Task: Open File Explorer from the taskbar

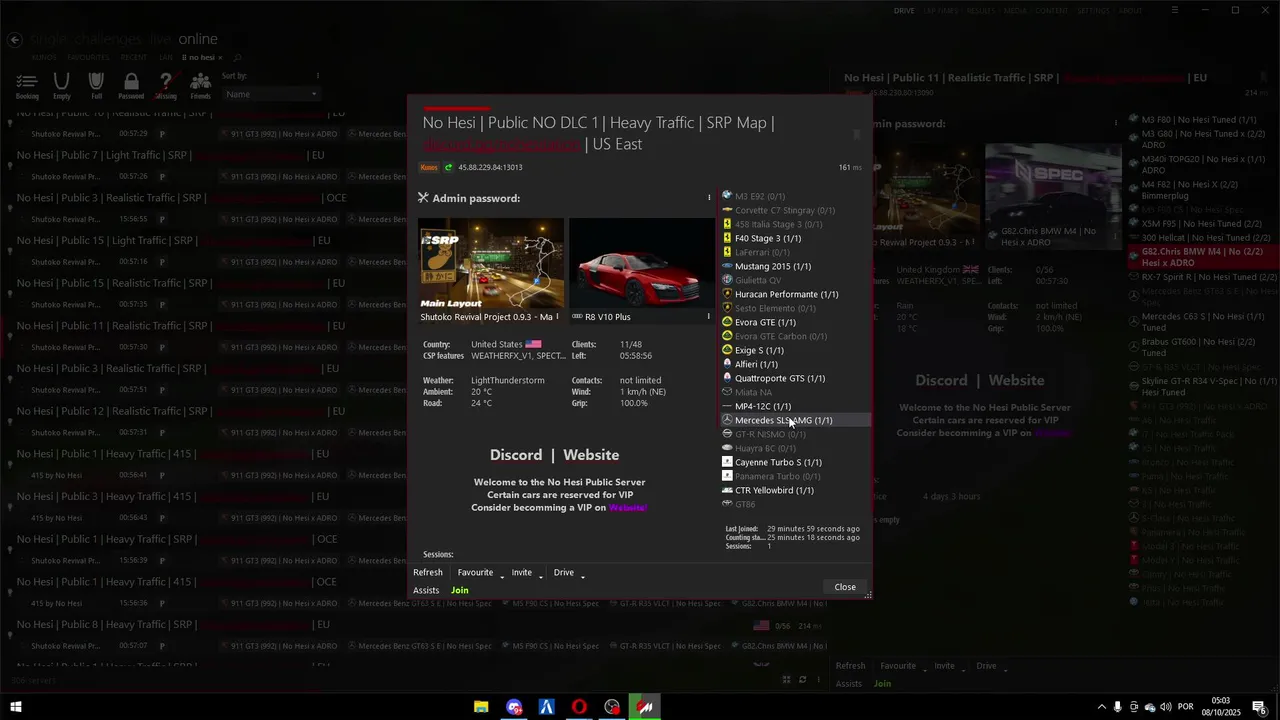Action: [481, 707]
